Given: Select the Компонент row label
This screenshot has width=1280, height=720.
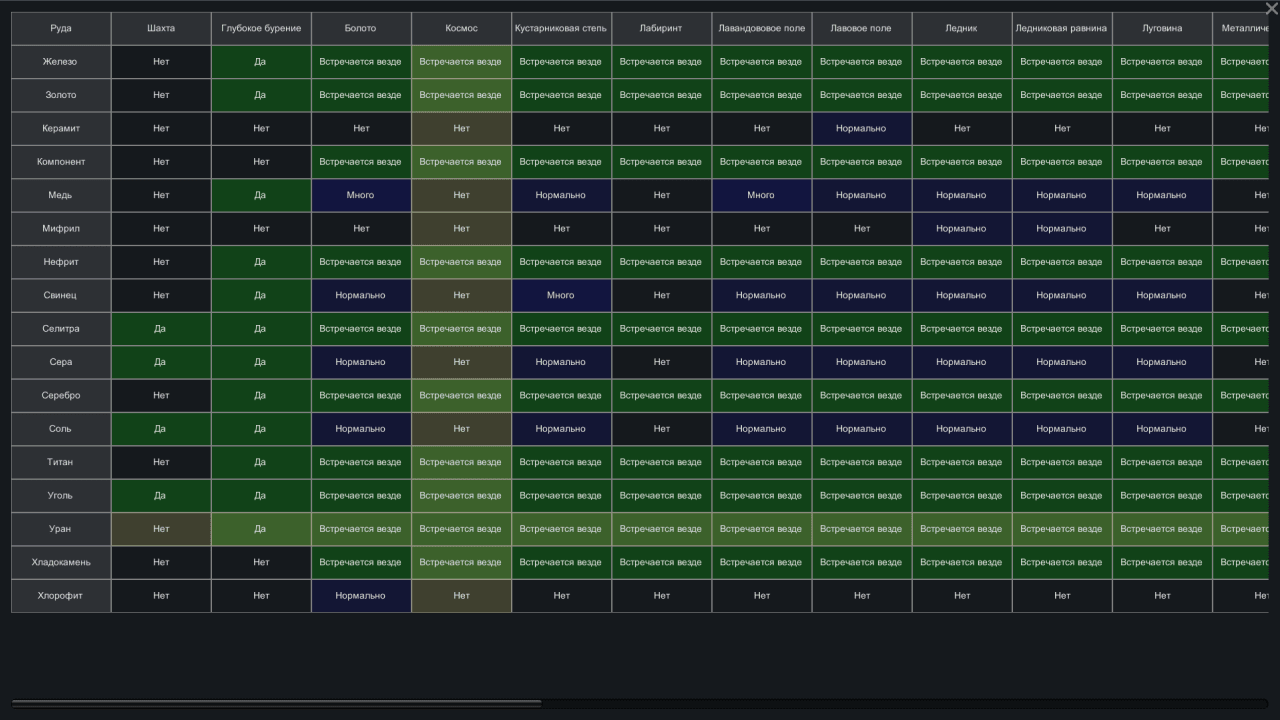Looking at the screenshot, I should (61, 162).
